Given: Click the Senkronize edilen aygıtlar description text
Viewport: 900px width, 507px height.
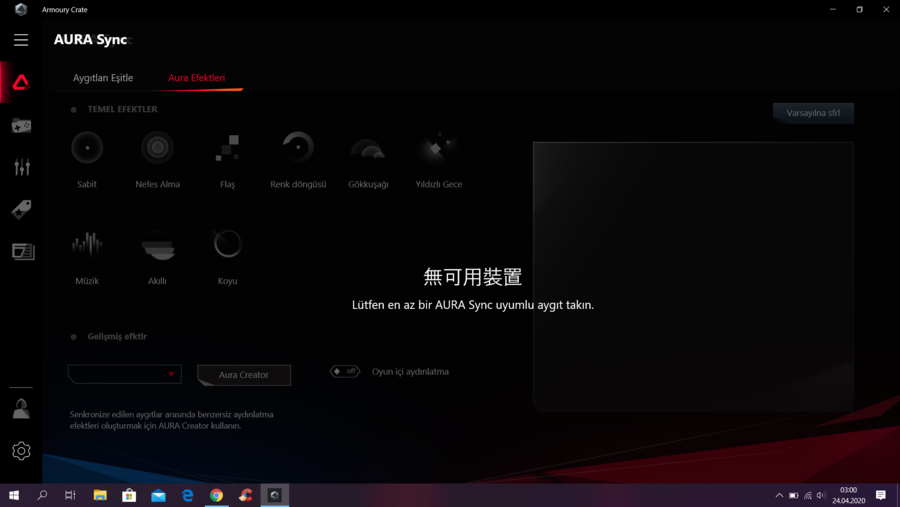Looking at the screenshot, I should click(172, 420).
